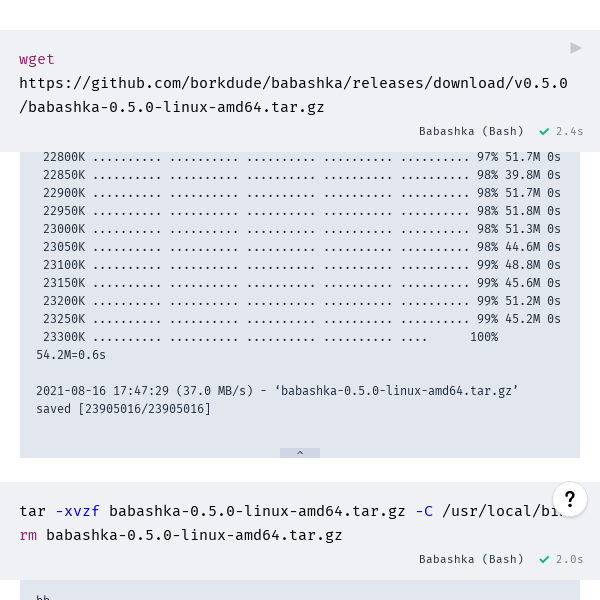Click the saved [23905016/23905016] output line
The width and height of the screenshot is (600, 600).
[x=123, y=409]
